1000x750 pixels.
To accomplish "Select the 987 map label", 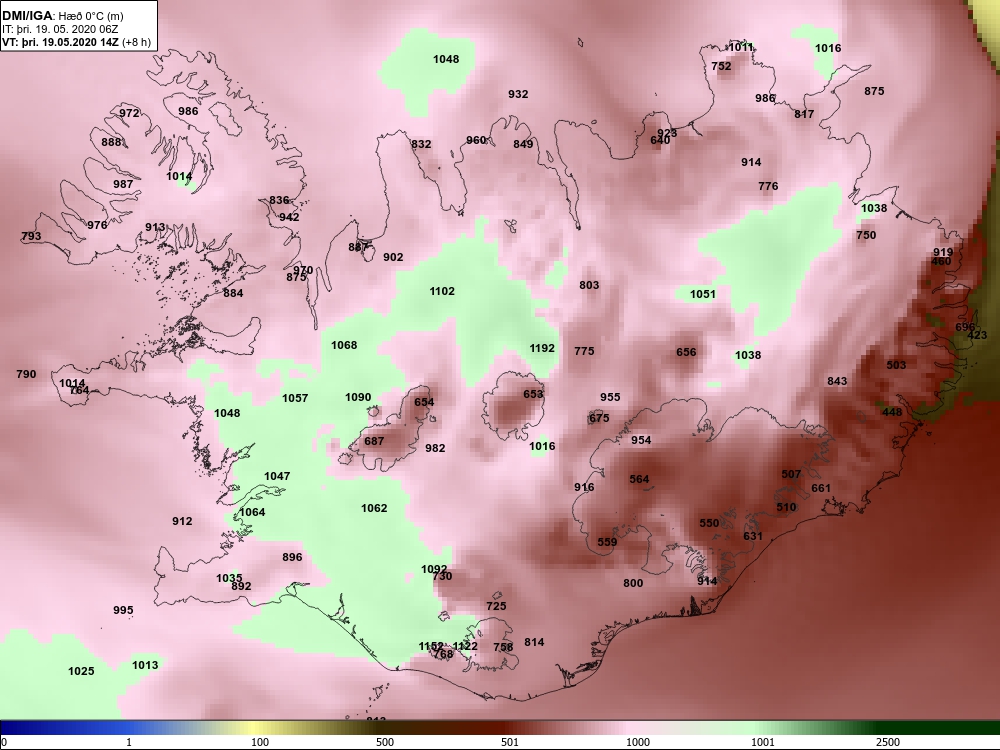I will [123, 184].
